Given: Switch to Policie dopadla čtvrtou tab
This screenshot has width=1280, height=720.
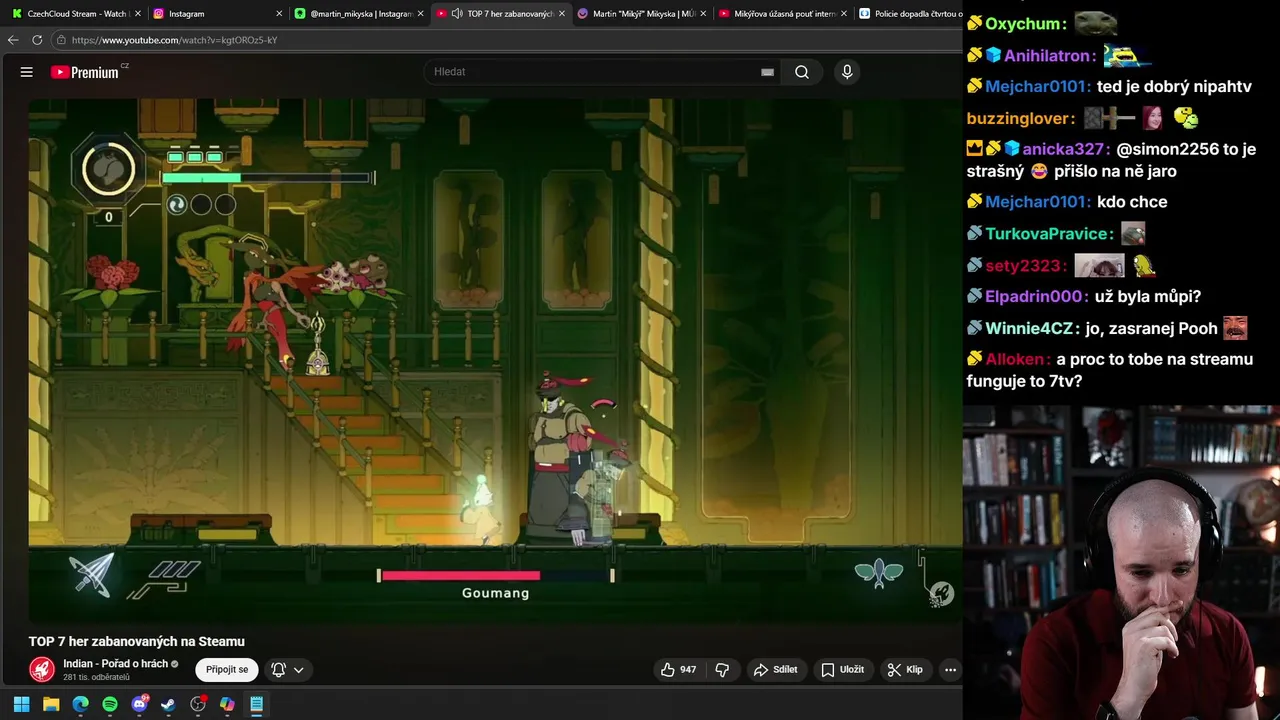Looking at the screenshot, I should [910, 14].
